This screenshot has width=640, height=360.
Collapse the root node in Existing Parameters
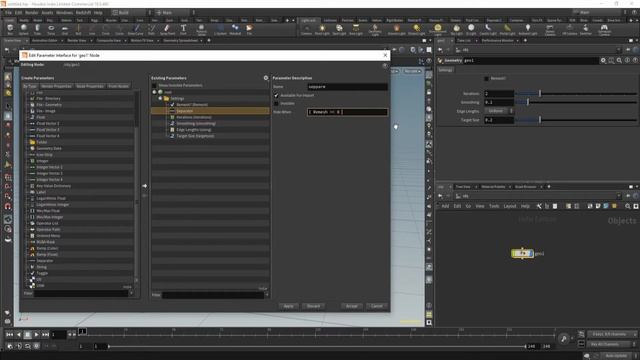pyautogui.click(x=154, y=92)
